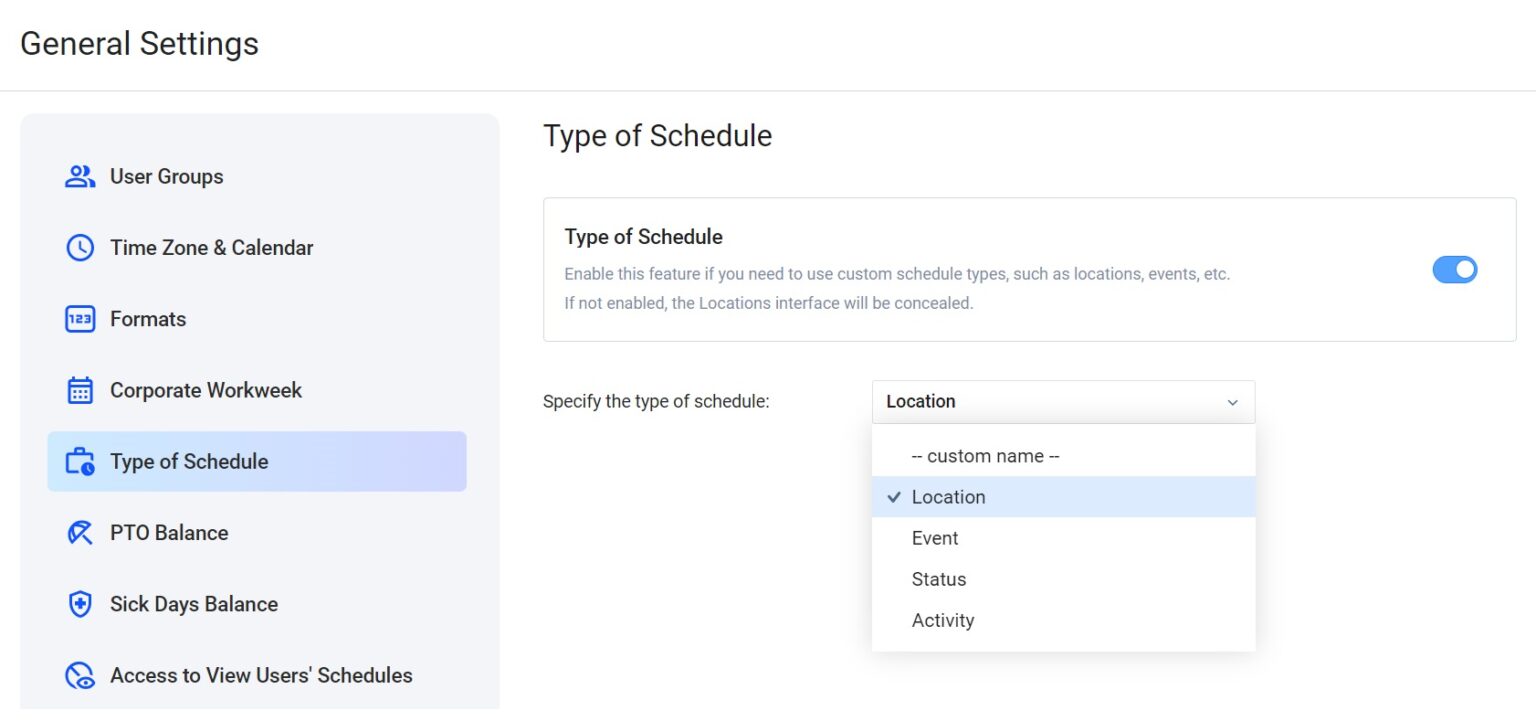
Task: Click the User Groups icon
Action: point(80,176)
